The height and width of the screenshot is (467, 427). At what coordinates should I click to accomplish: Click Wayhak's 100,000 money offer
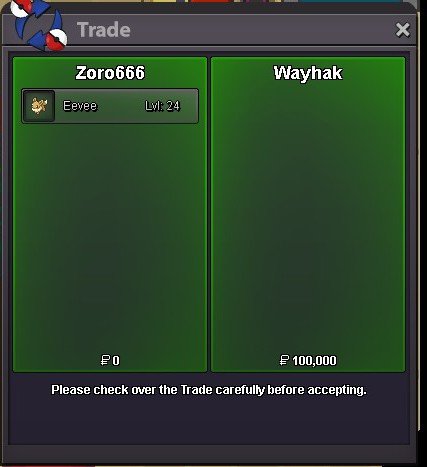pyautogui.click(x=308, y=360)
